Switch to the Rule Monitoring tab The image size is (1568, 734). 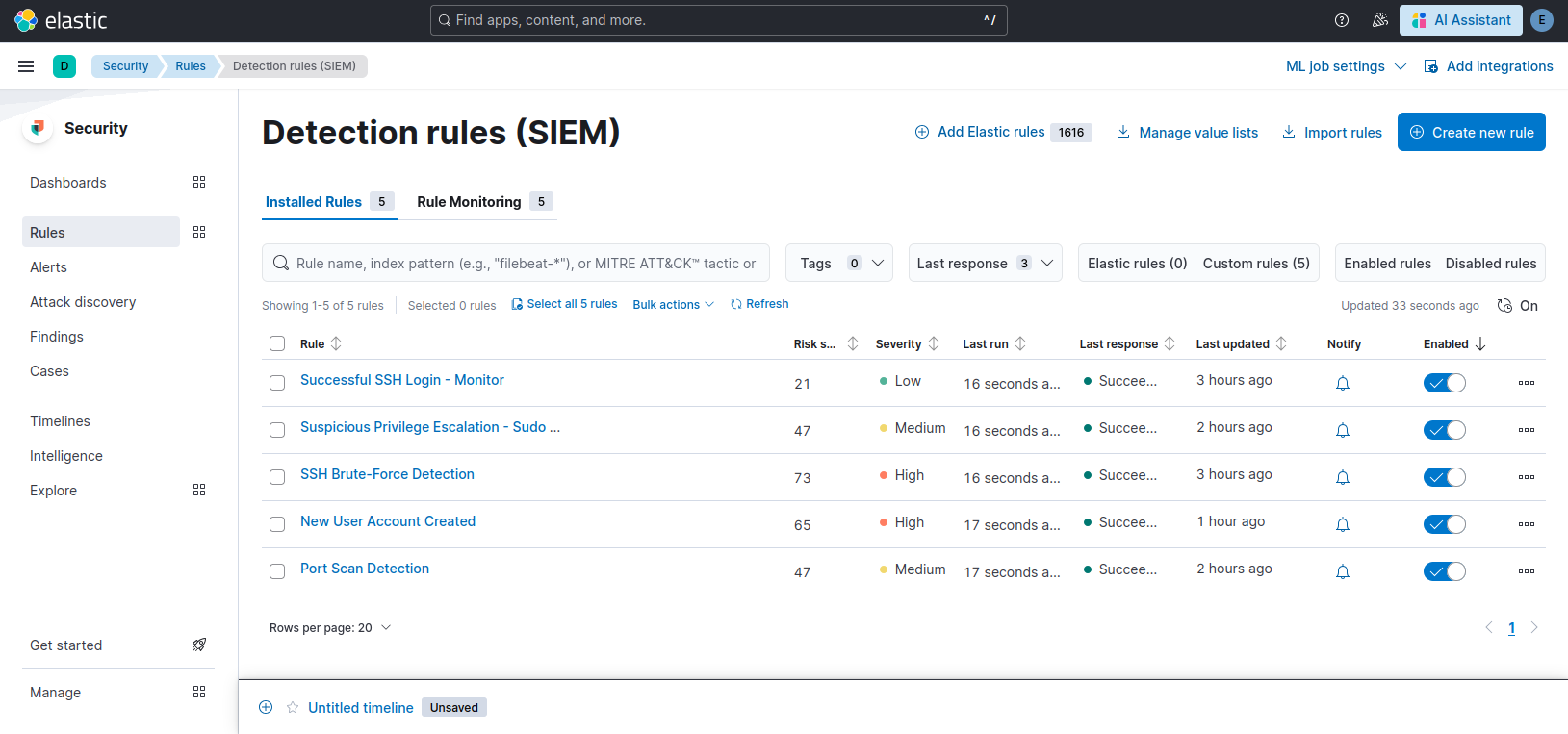pos(469,202)
